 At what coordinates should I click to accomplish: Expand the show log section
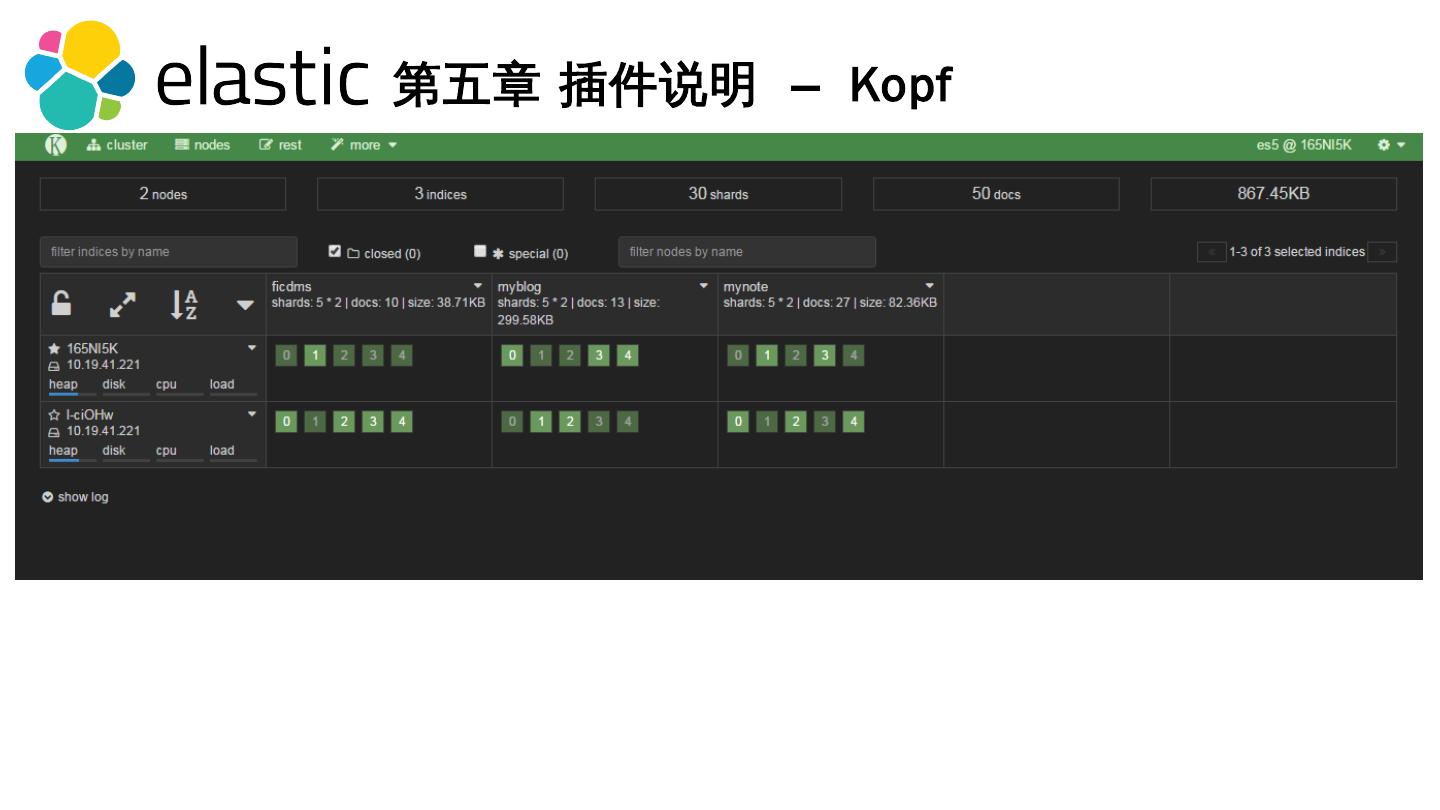[x=75, y=497]
